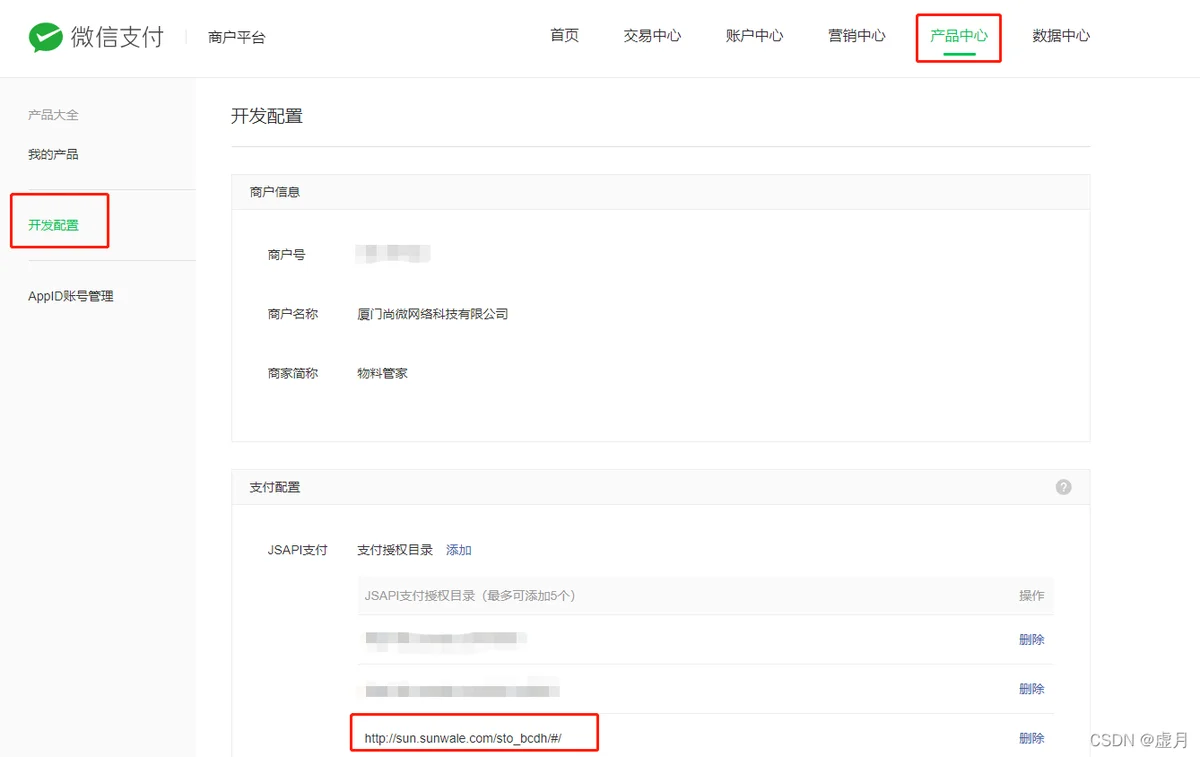Switch to the 数据中心 tab
The image size is (1200, 757).
pos(1061,35)
